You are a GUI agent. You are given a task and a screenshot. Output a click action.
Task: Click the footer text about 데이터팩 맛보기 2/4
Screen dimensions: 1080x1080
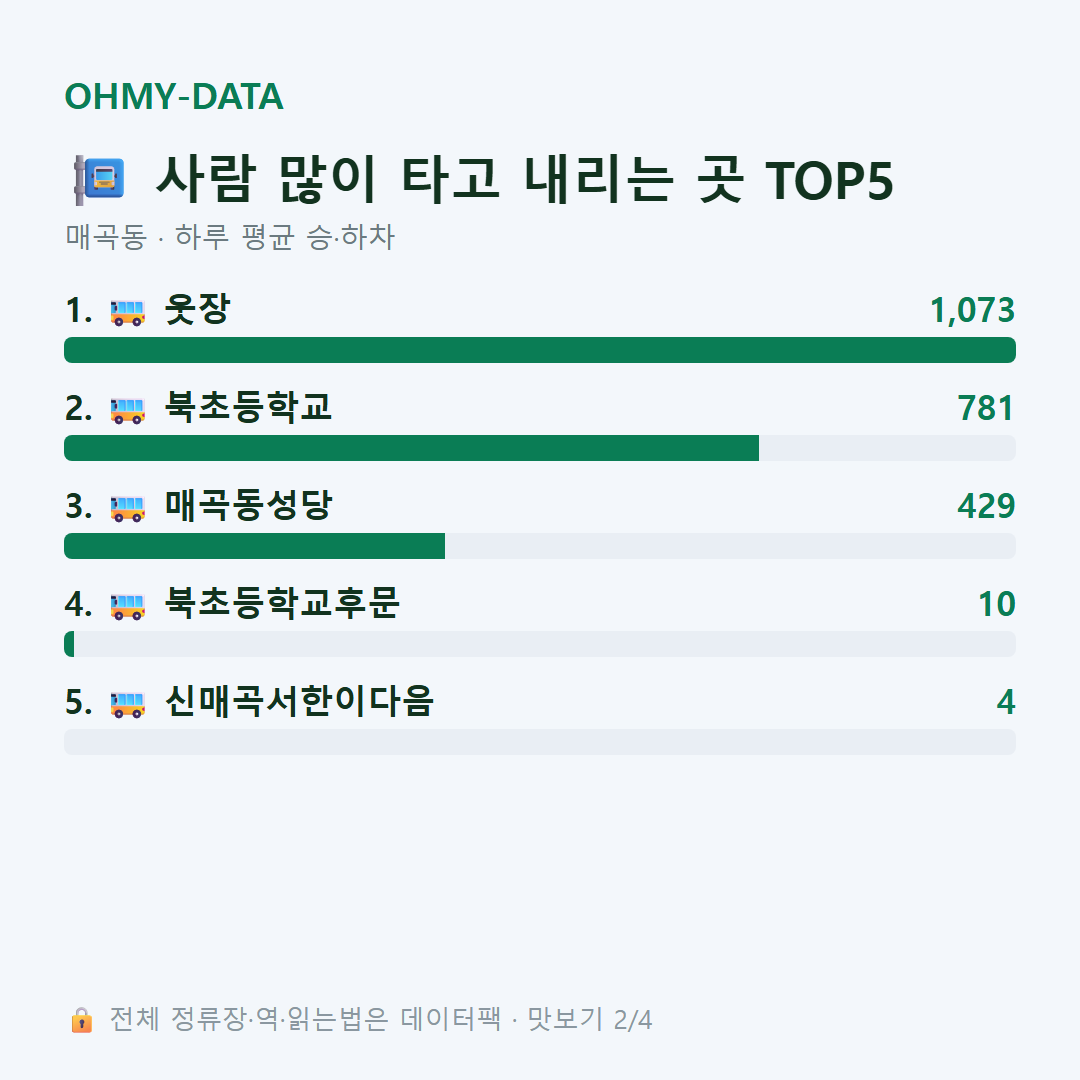381,1019
